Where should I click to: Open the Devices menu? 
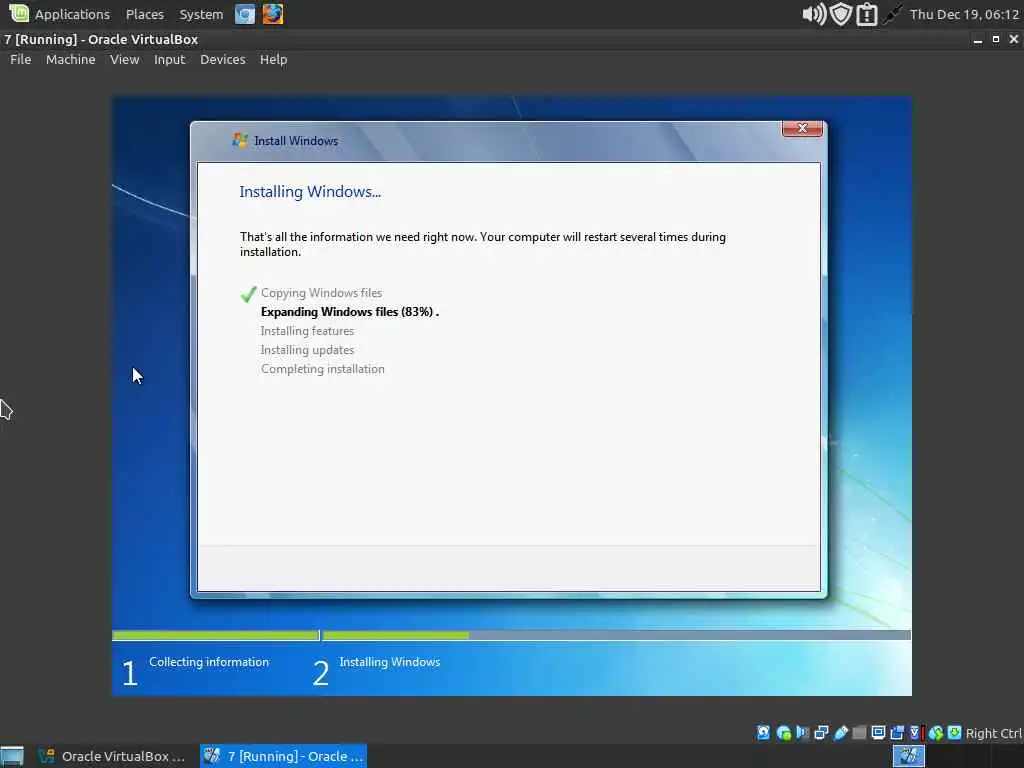(223, 59)
